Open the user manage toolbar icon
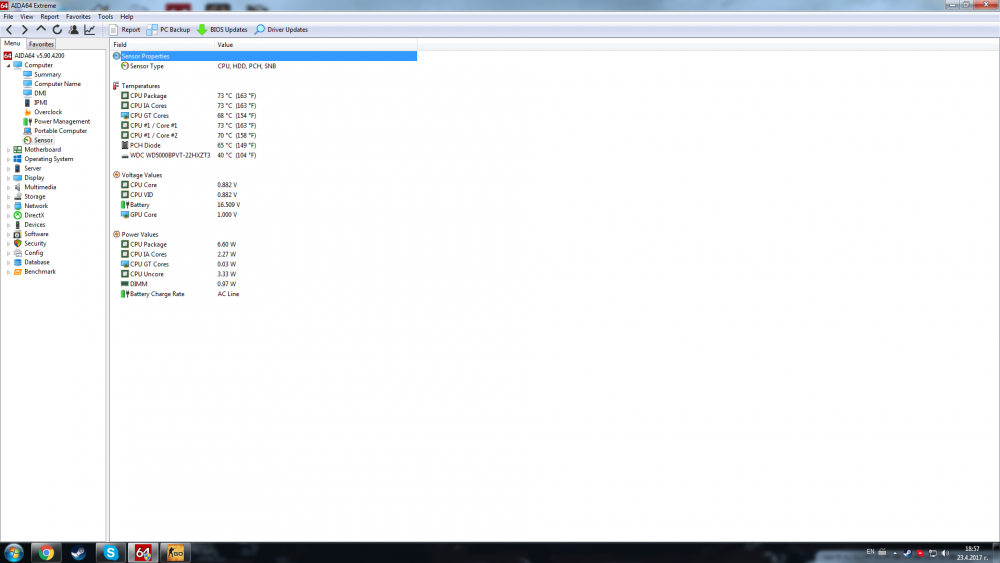Viewport: 1000px width, 563px height. click(x=73, y=29)
